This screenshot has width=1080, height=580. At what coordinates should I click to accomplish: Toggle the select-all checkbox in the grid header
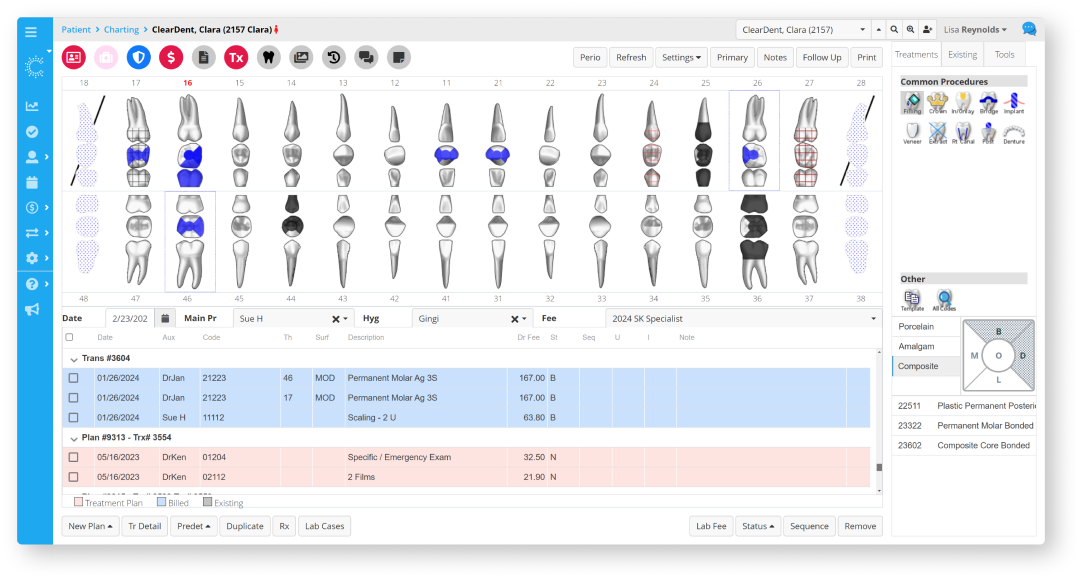(68, 338)
